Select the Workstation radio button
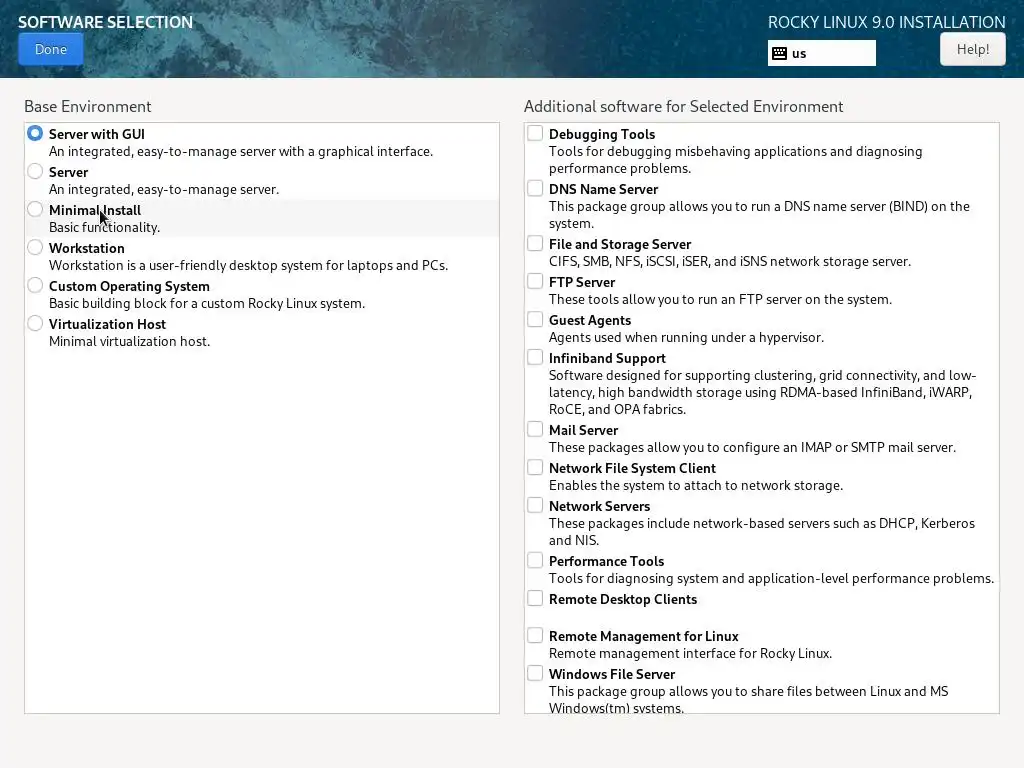1024x768 pixels. [35, 248]
